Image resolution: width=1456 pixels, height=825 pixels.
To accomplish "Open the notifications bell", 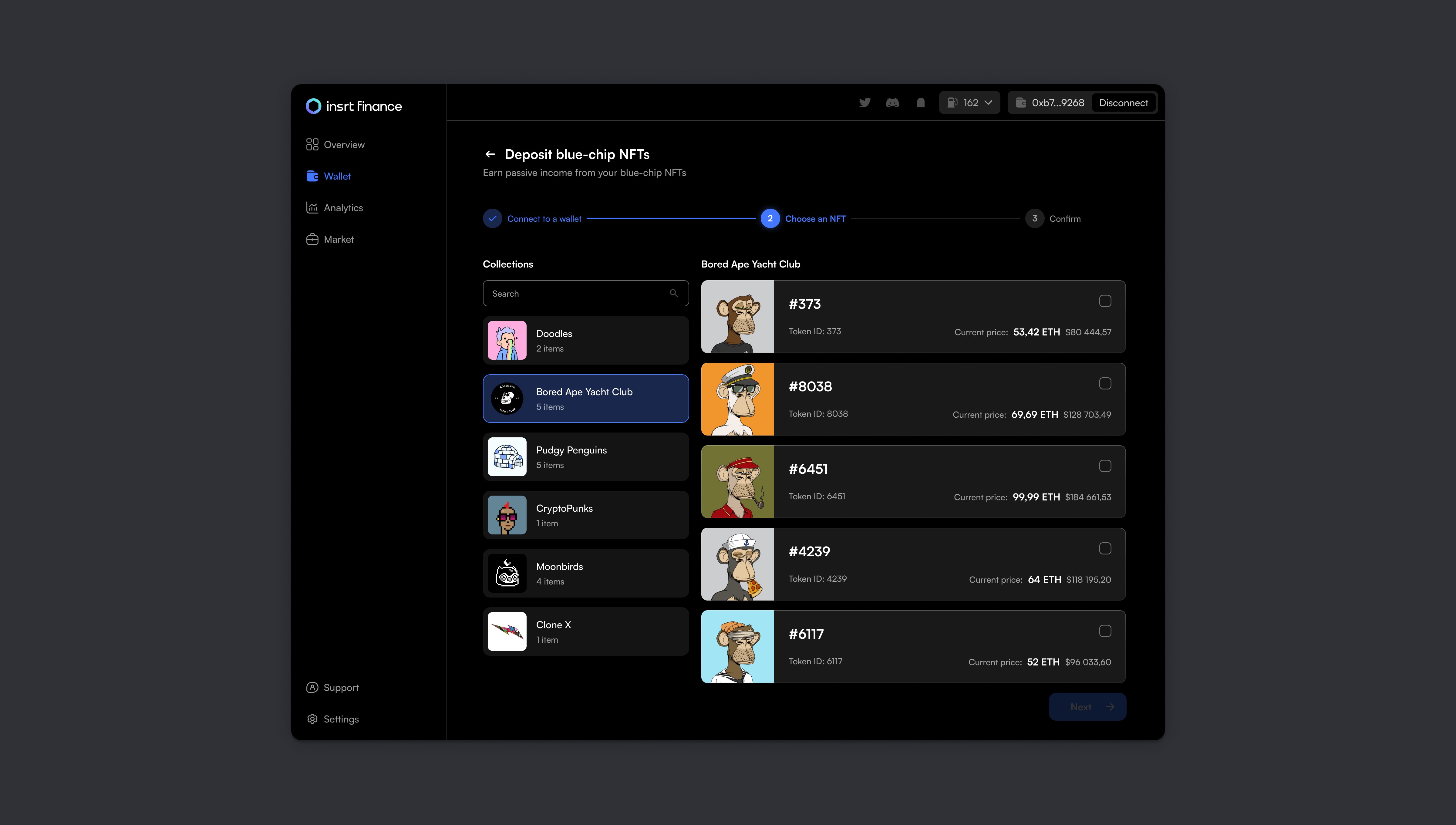I will 921,103.
